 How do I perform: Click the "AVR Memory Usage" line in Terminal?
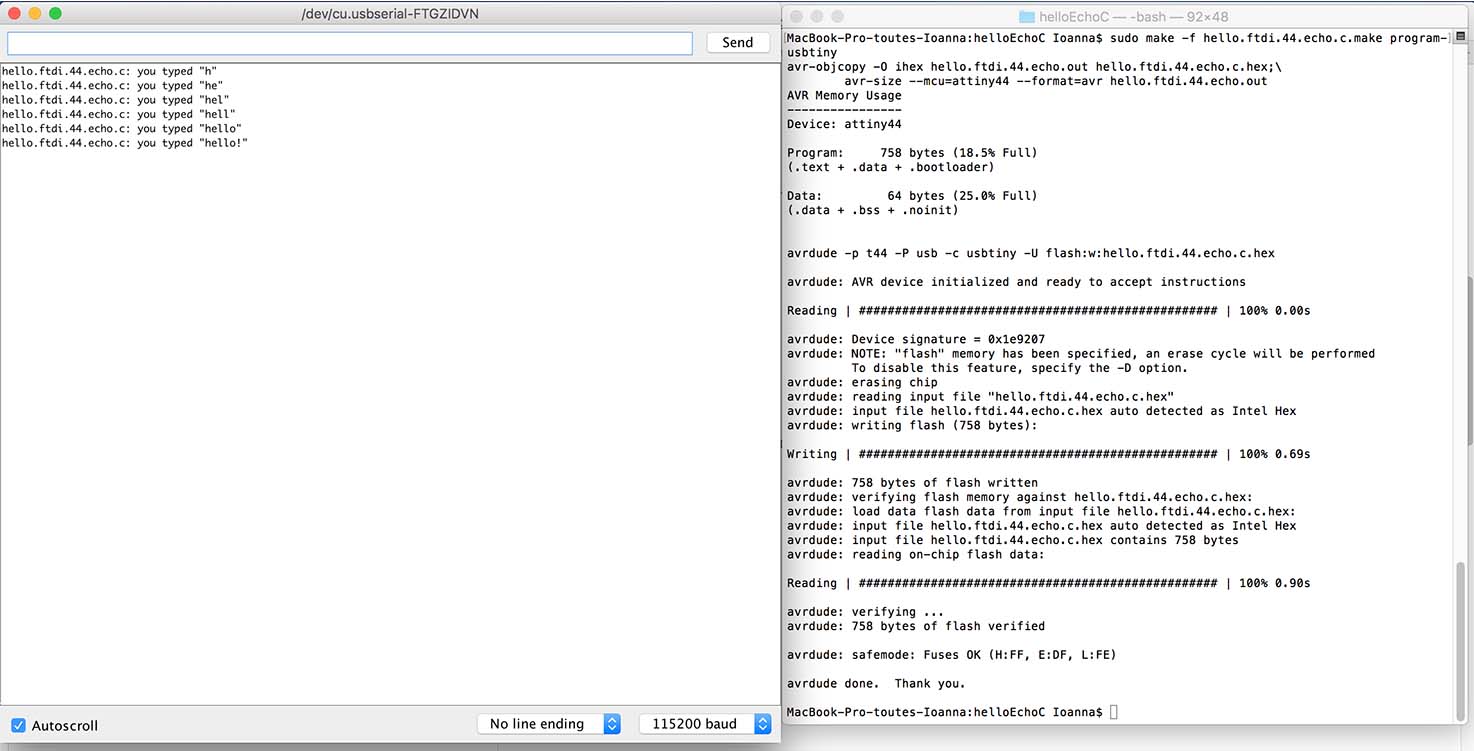click(x=844, y=96)
